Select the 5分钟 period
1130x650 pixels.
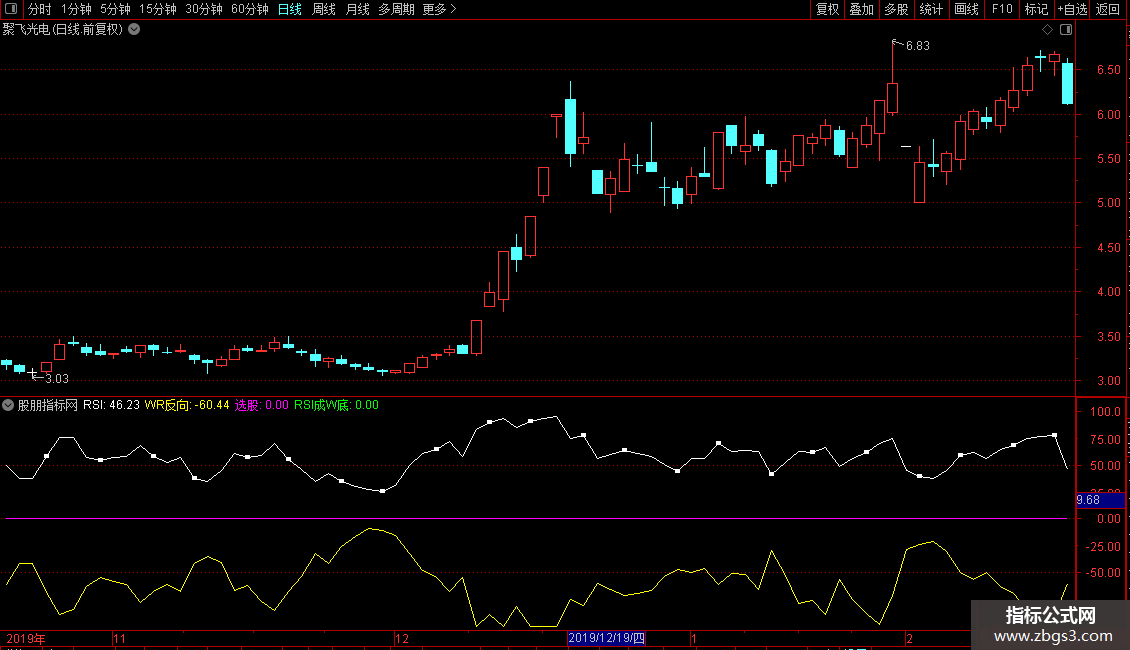coord(115,9)
